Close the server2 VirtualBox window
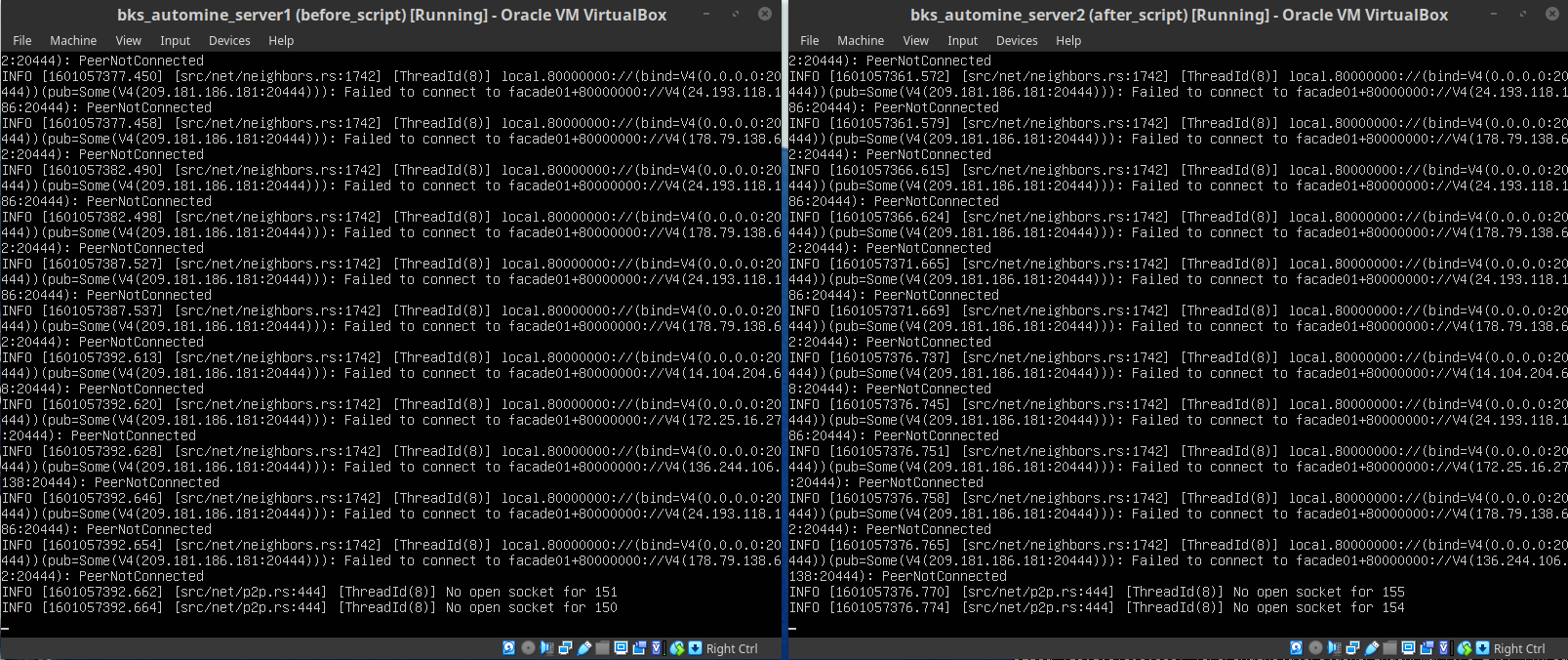This screenshot has width=1568, height=660. pos(1552,14)
